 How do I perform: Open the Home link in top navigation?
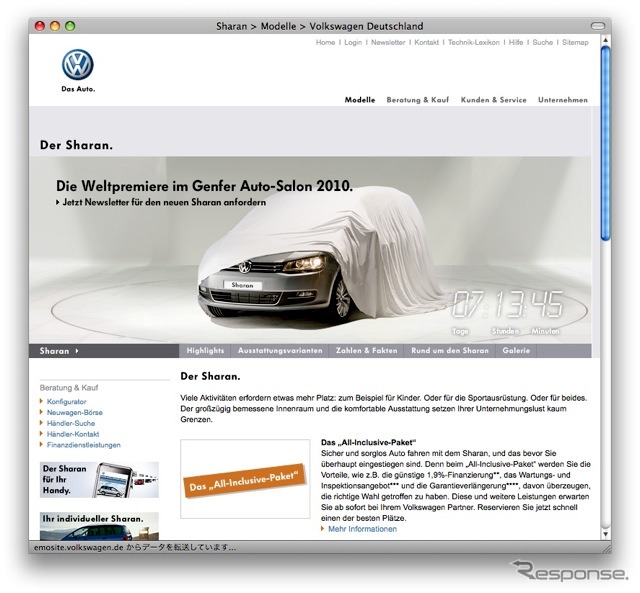(325, 42)
